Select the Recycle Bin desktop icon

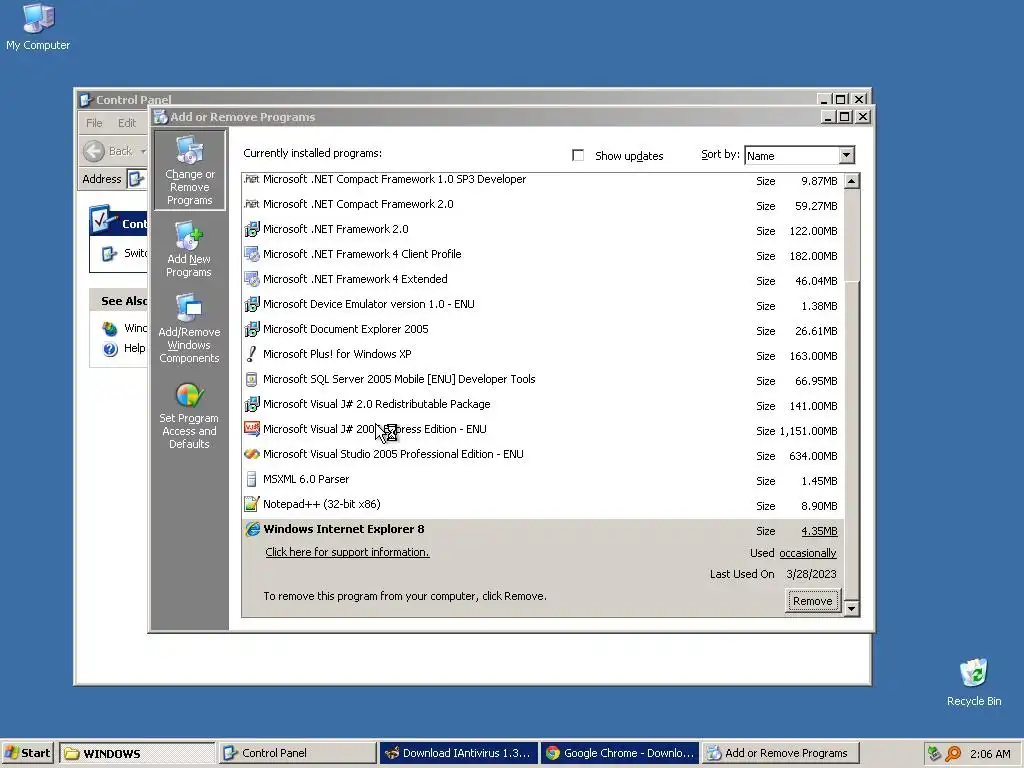coord(974,682)
